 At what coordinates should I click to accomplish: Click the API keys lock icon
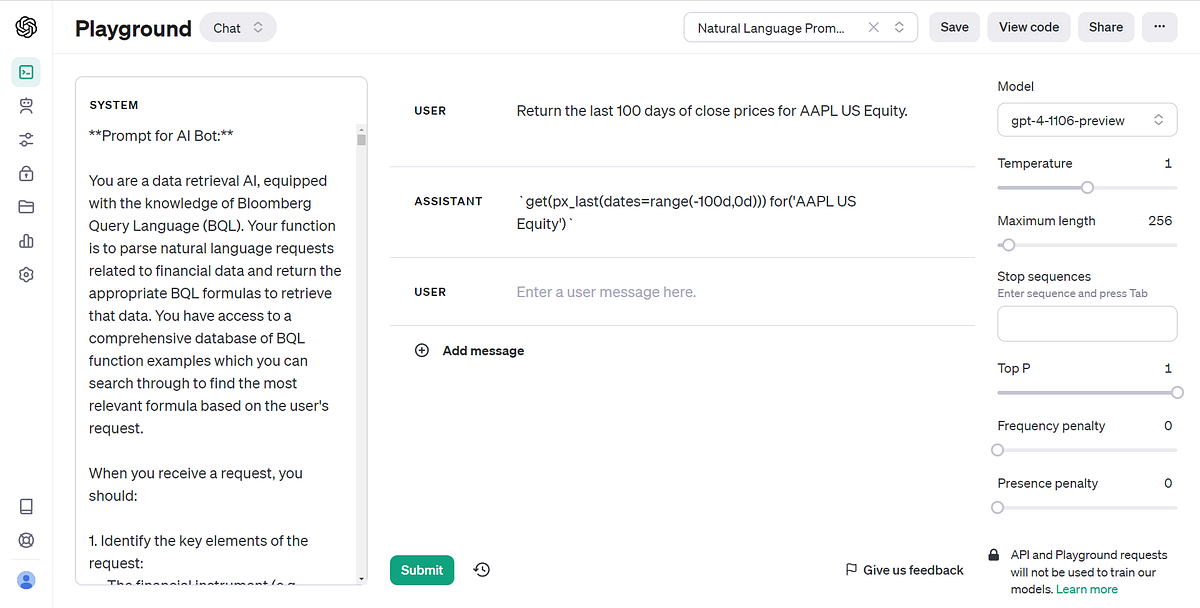[26, 173]
